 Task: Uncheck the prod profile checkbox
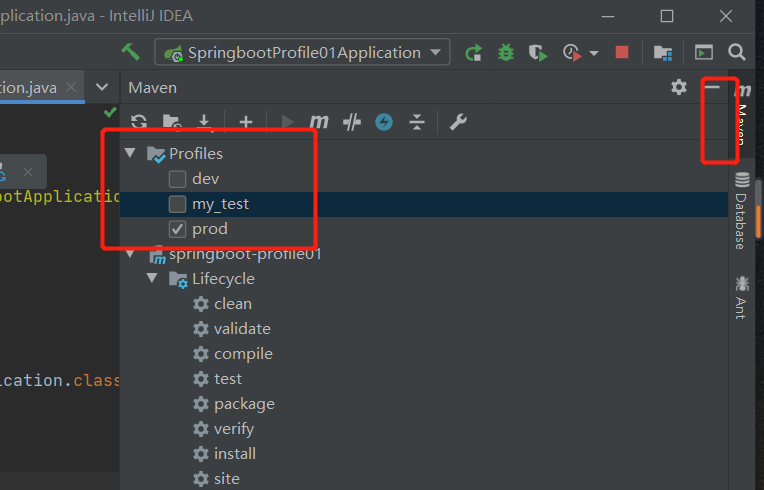pyautogui.click(x=177, y=229)
